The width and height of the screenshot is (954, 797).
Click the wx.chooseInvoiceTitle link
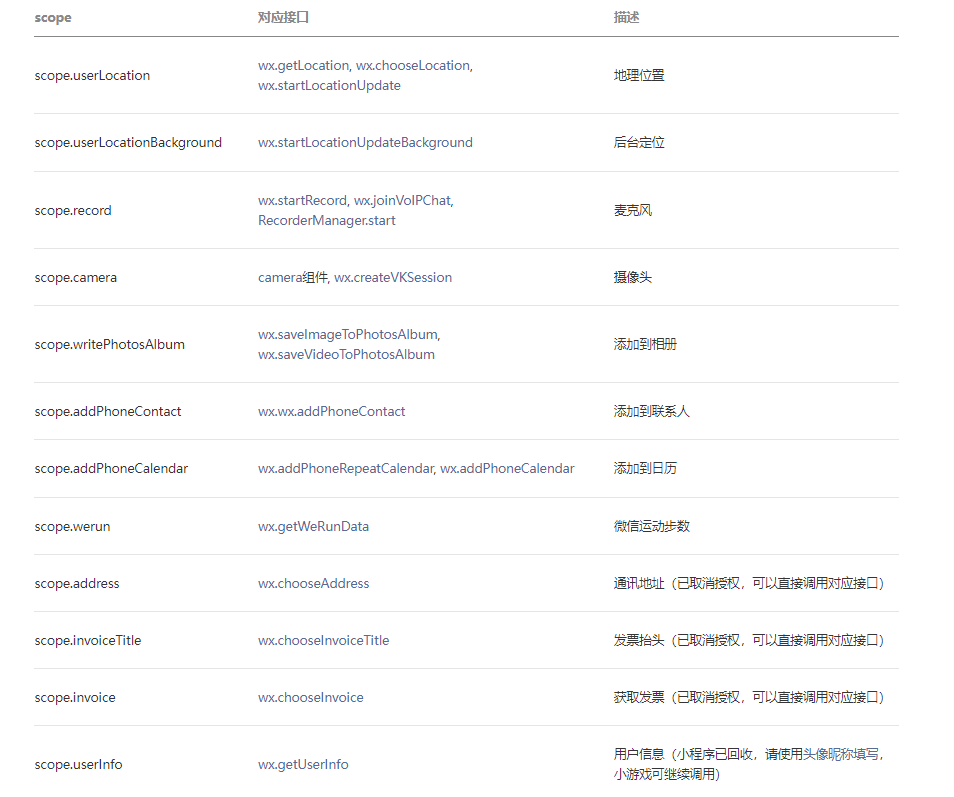click(x=323, y=641)
